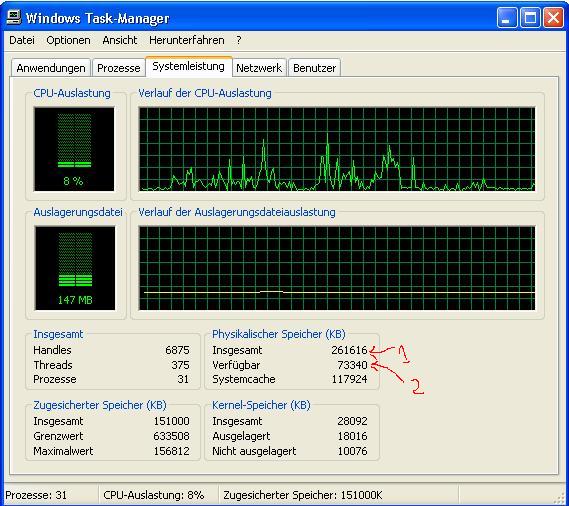Click the Auslagerungsdatei 147 MB gauge
Screen dimensions: 569x506
(x=75, y=268)
